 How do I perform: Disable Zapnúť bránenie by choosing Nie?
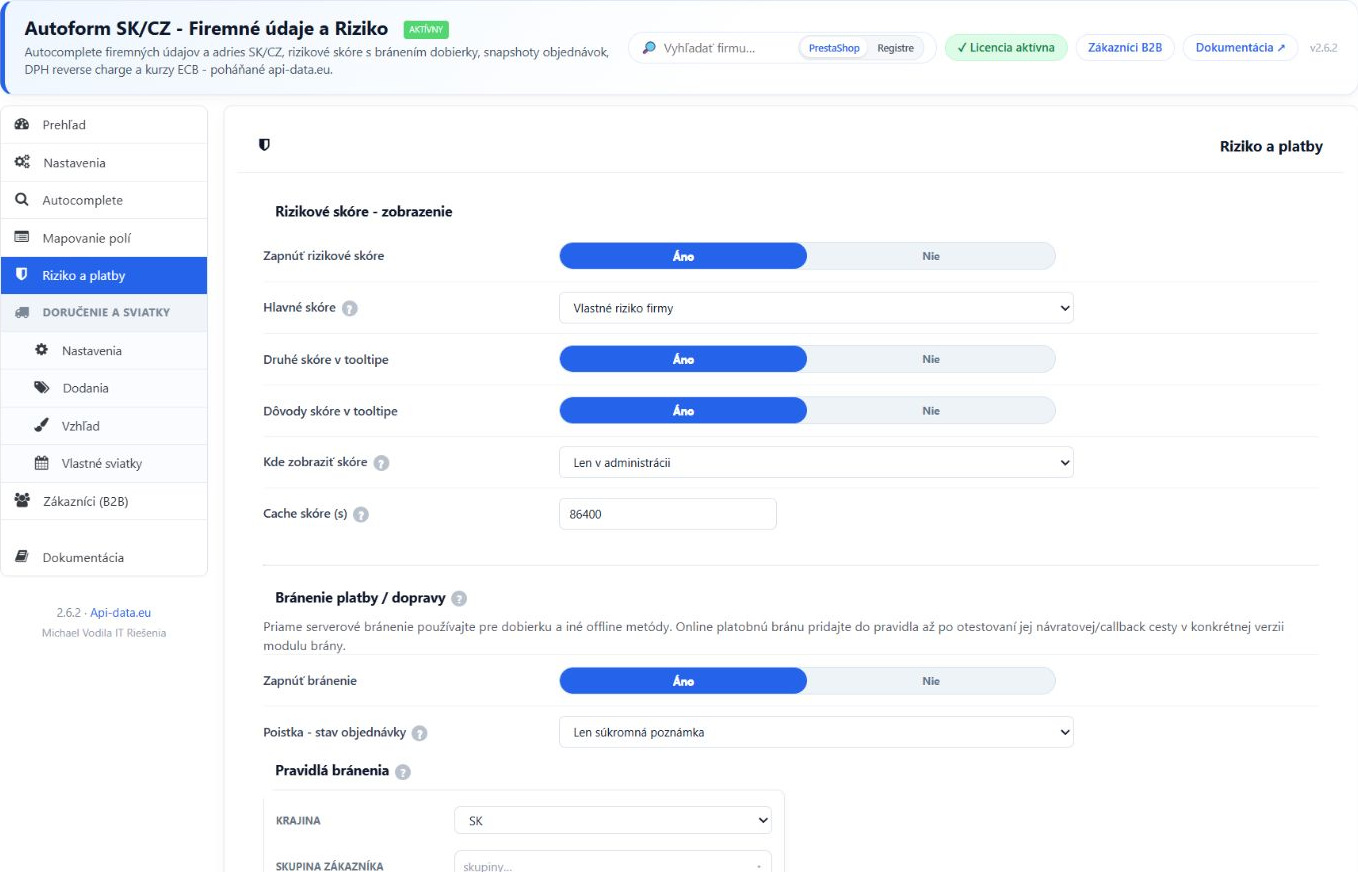click(931, 681)
